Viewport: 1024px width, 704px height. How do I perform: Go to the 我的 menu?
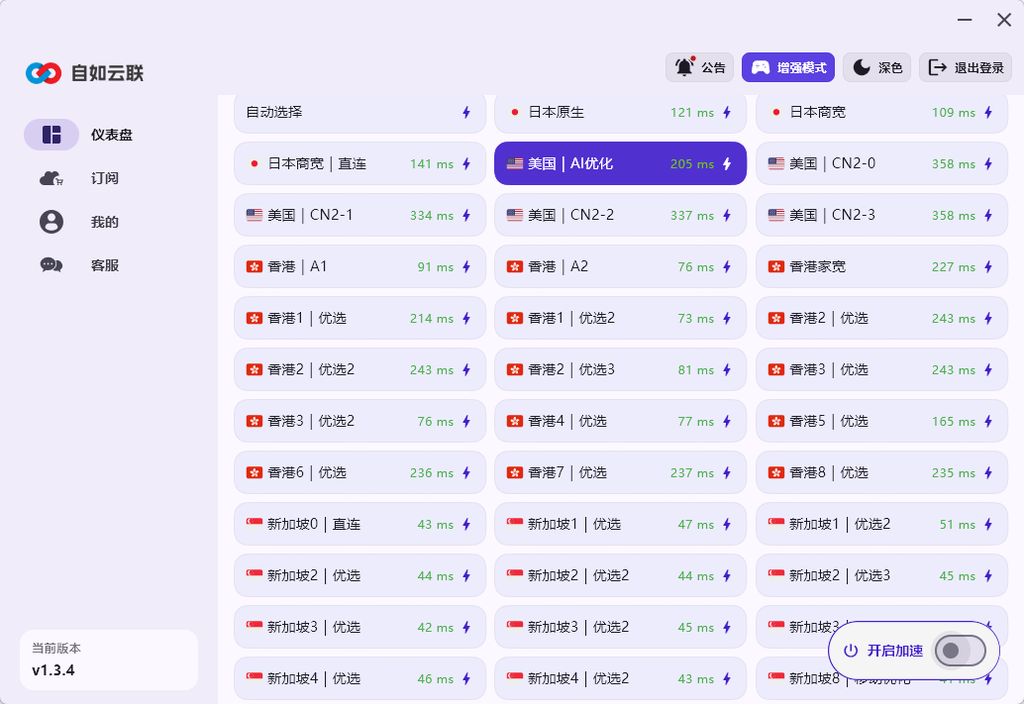pyautogui.click(x=104, y=222)
